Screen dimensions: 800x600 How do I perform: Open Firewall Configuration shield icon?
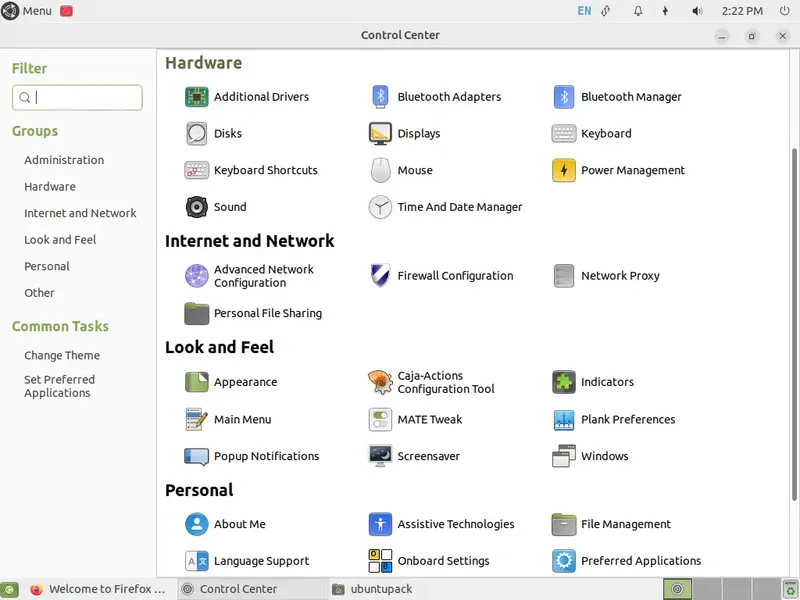(x=380, y=276)
